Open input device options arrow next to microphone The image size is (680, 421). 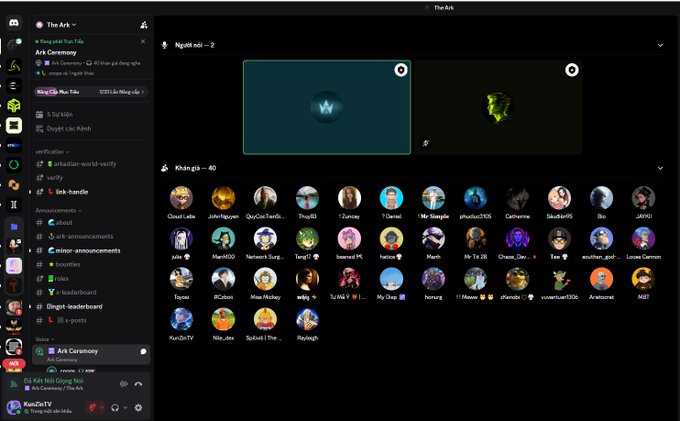coord(102,408)
